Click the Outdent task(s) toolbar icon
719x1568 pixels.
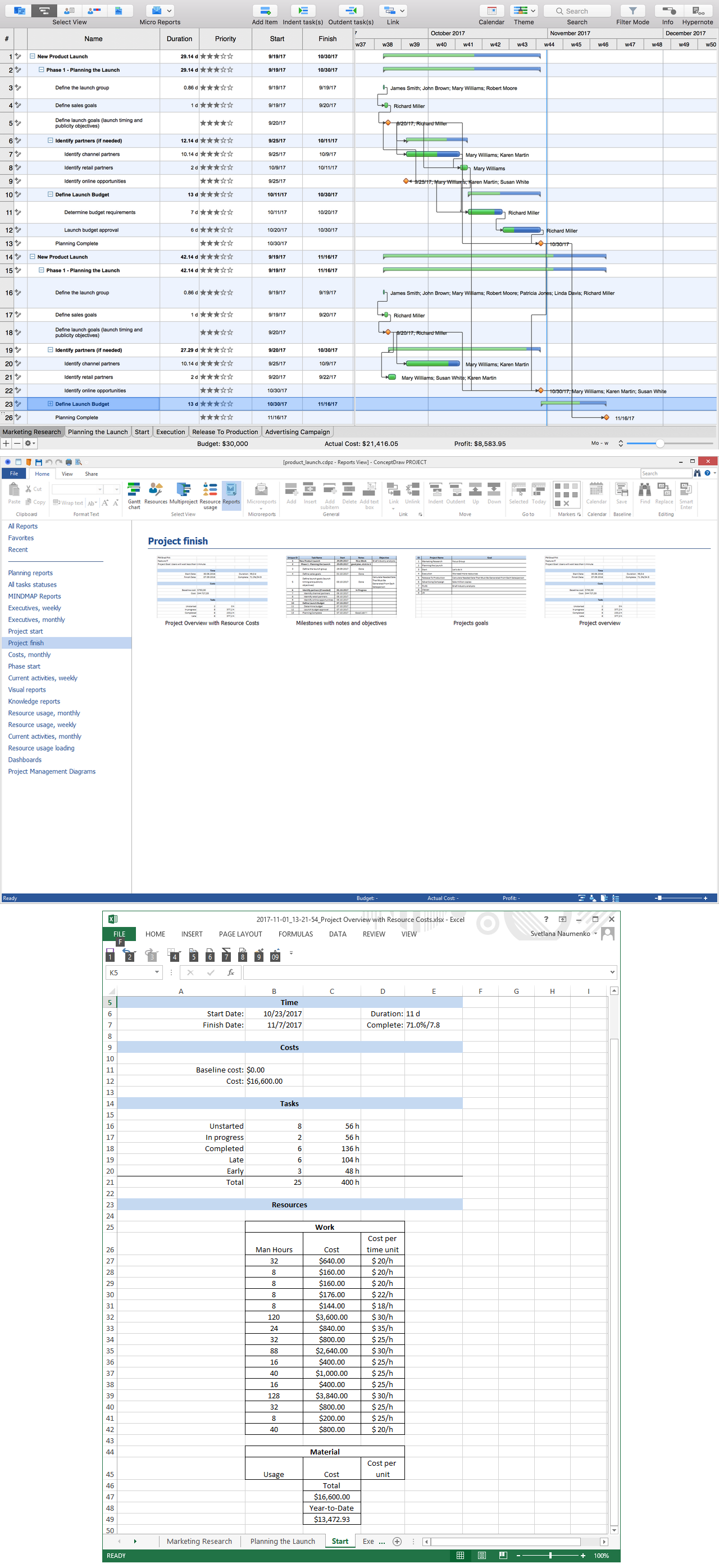point(351,11)
